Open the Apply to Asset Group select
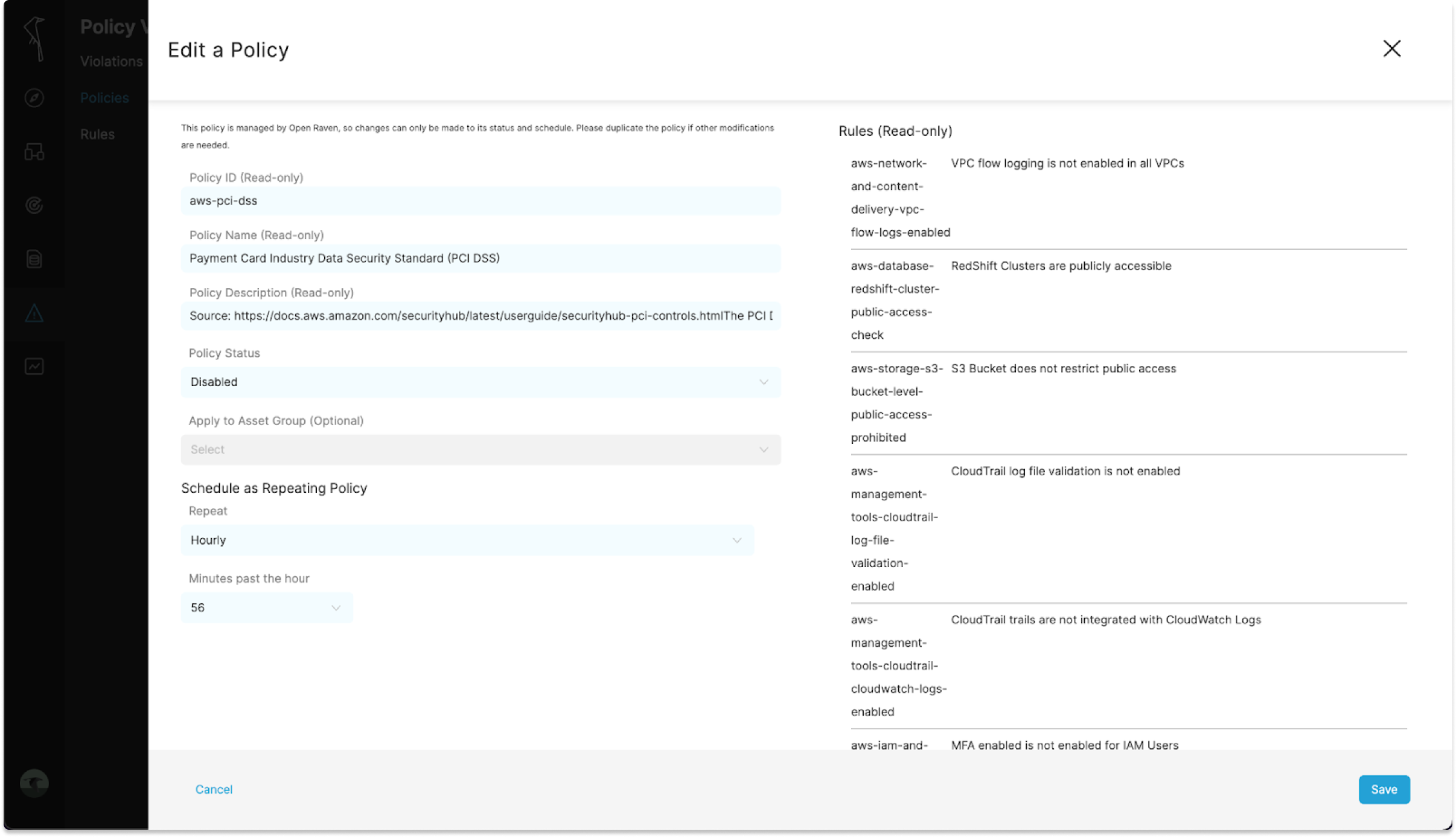 pos(481,450)
